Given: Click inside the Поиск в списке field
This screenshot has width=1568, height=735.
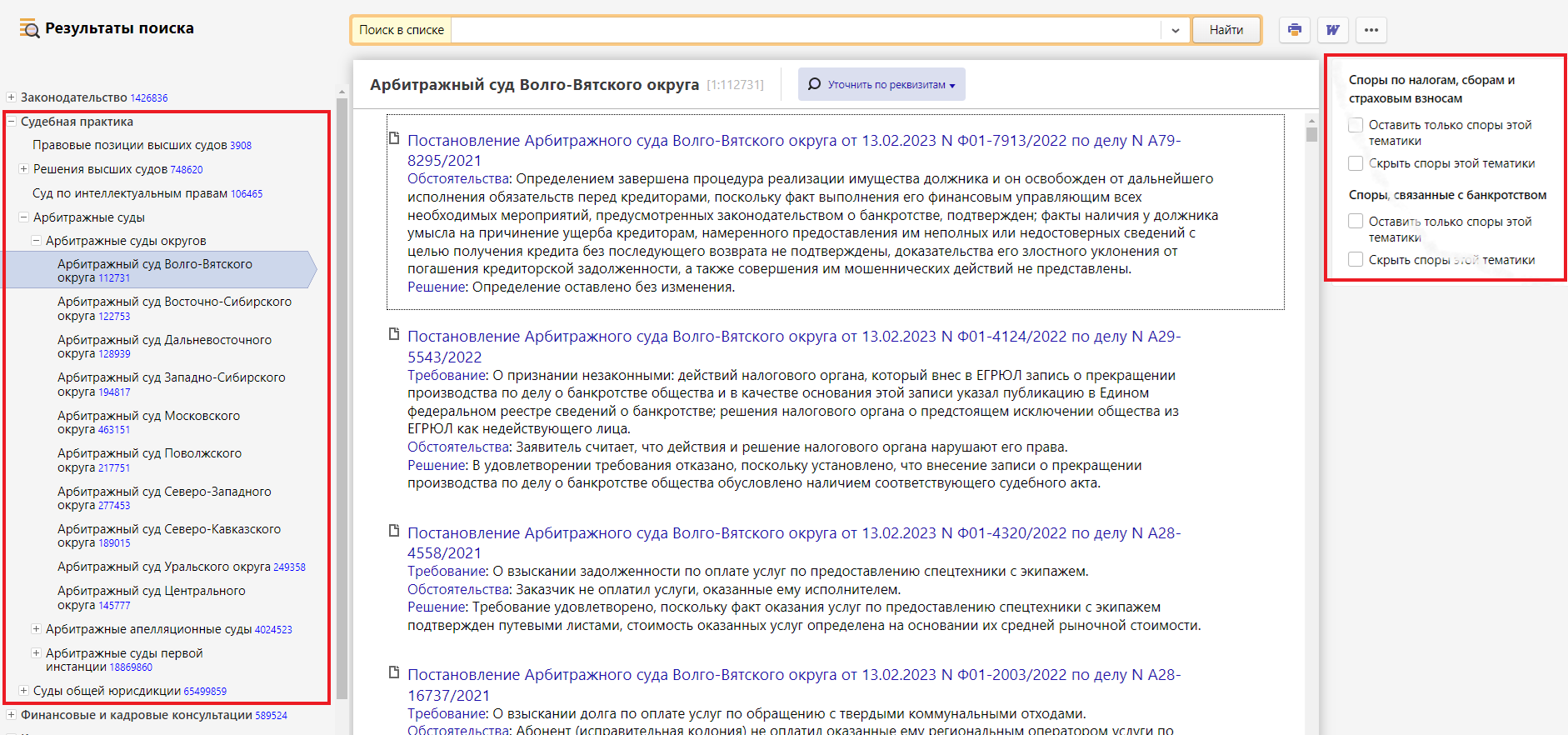Looking at the screenshot, I should (x=805, y=30).
